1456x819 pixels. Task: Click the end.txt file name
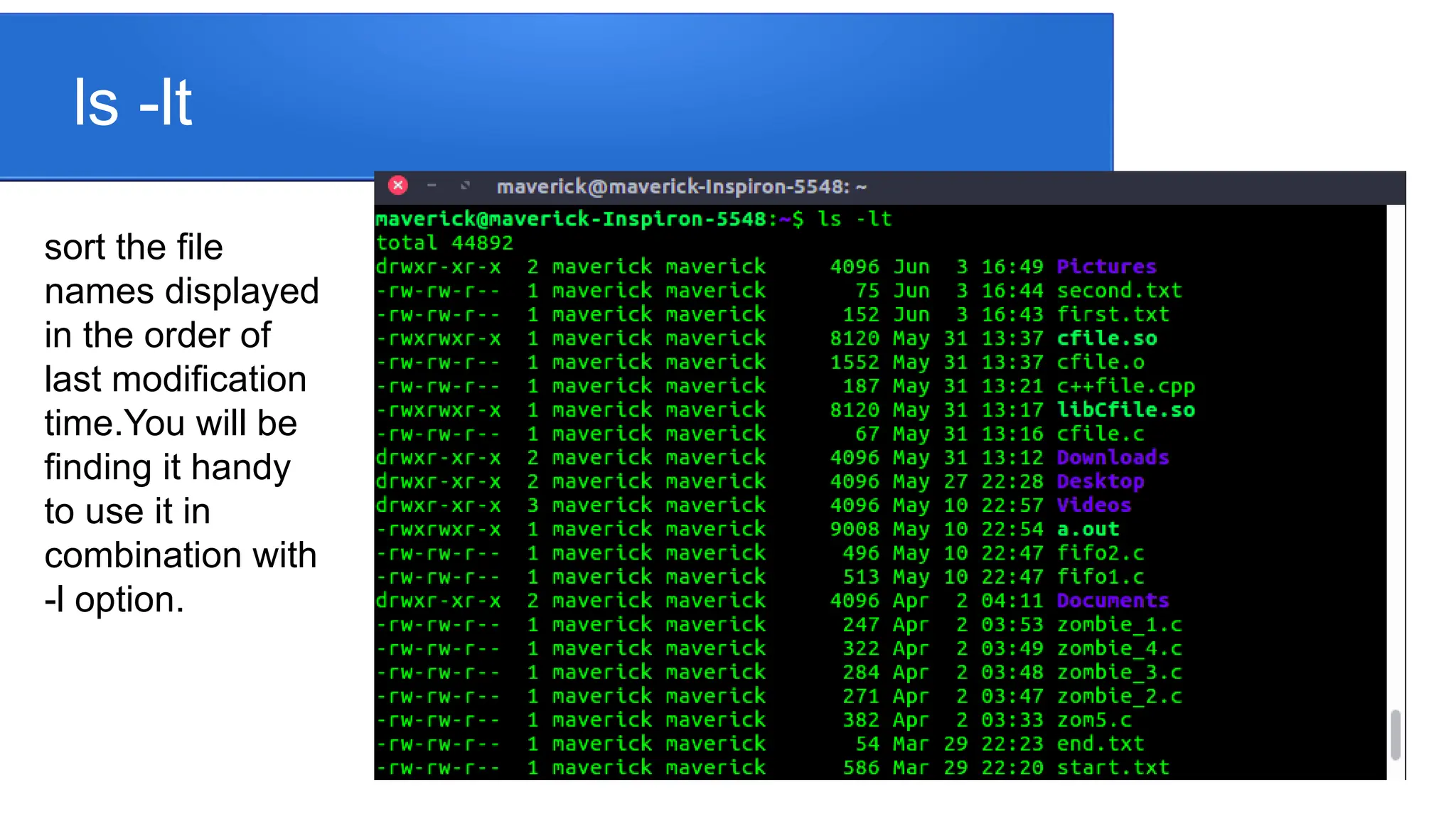(x=1101, y=744)
